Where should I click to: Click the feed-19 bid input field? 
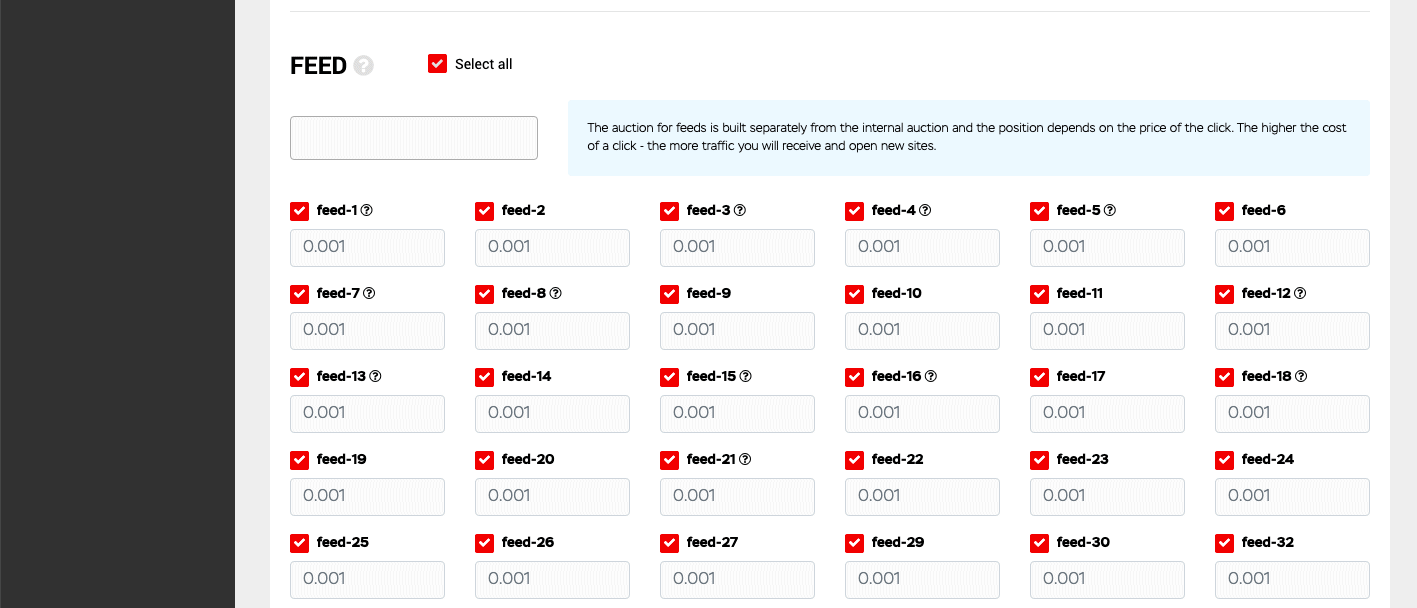pyautogui.click(x=367, y=497)
